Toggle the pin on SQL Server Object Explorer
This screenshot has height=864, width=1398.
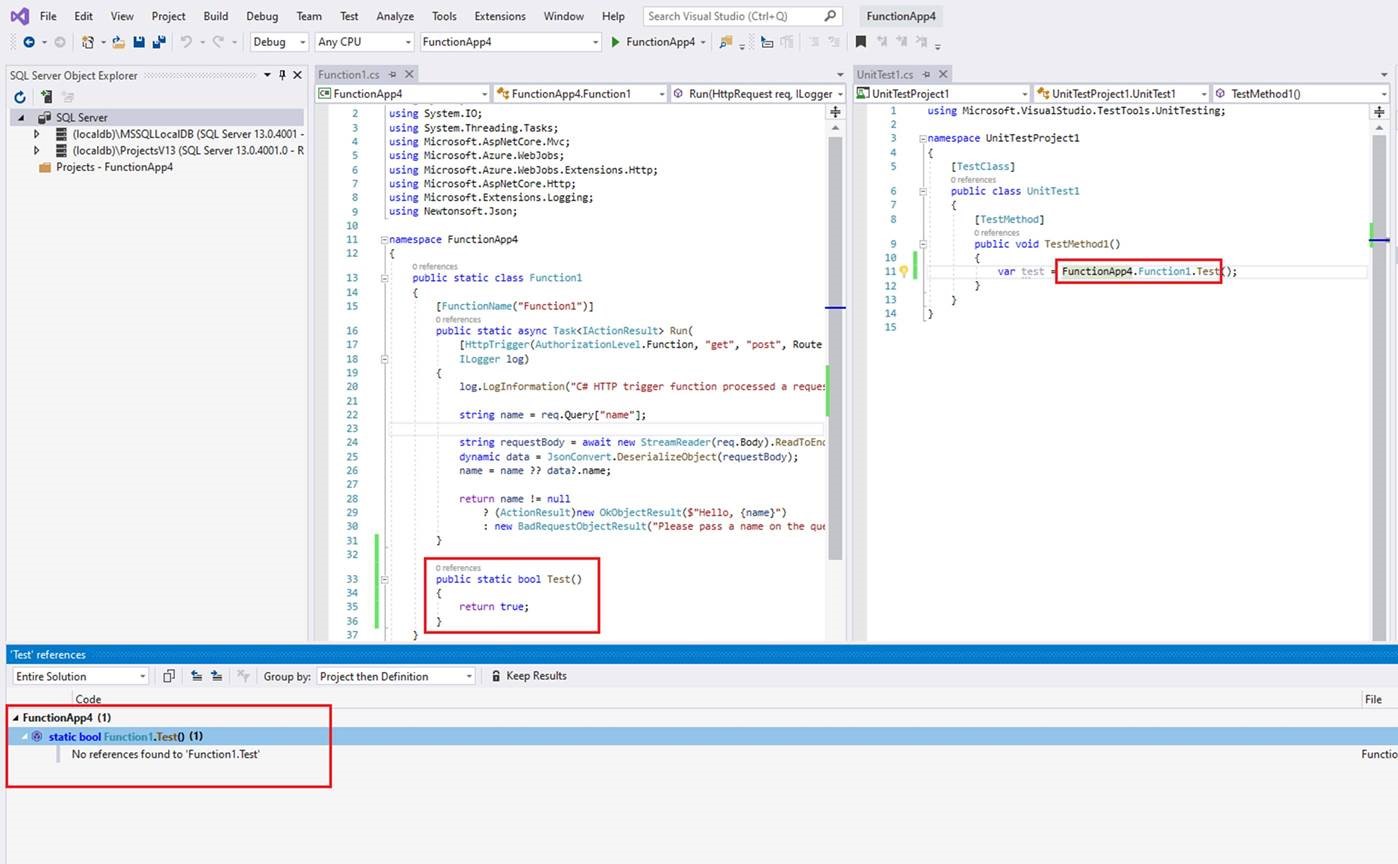pos(281,74)
